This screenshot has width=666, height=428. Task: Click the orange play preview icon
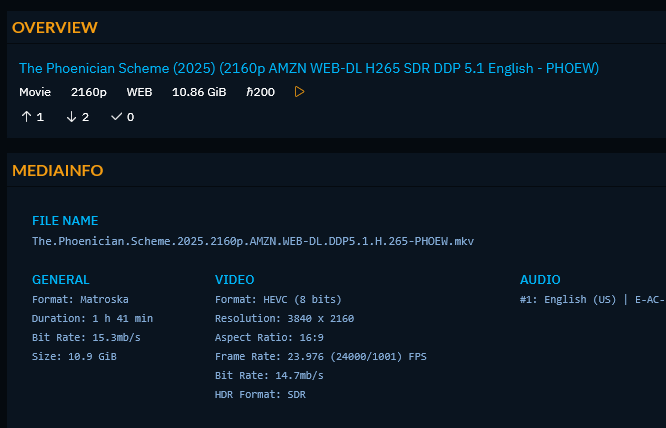coord(299,92)
